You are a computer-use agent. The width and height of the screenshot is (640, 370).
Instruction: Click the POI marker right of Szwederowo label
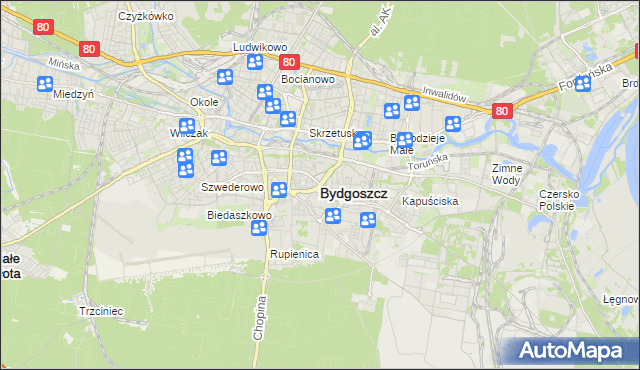[x=279, y=190]
